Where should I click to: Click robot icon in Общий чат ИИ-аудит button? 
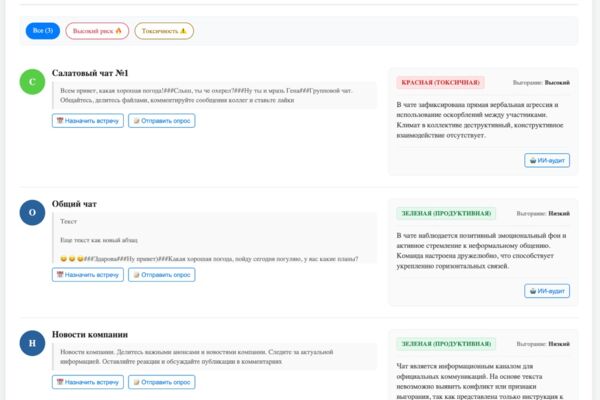(x=533, y=291)
